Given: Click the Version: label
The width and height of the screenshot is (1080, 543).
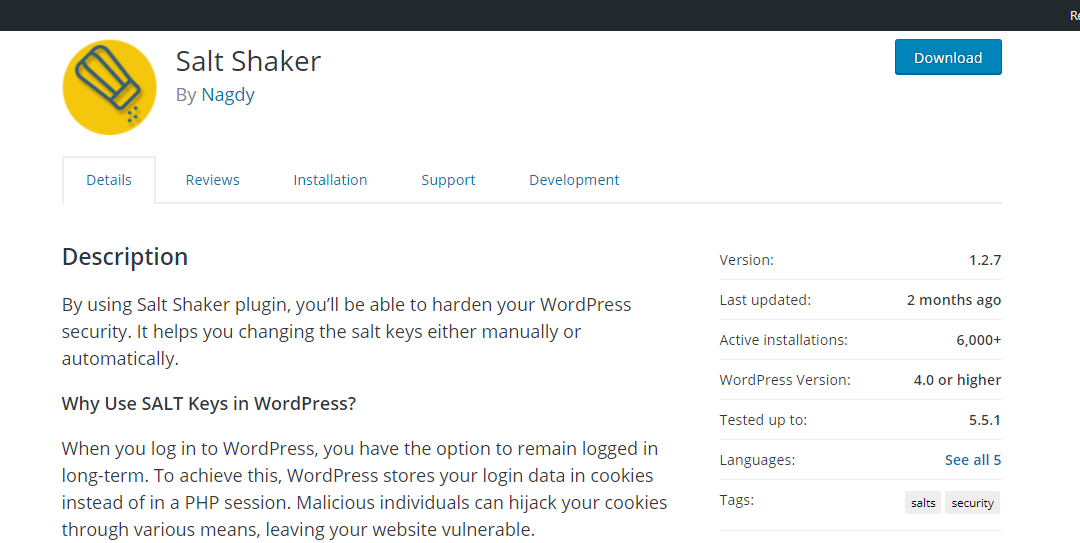Looking at the screenshot, I should click(747, 260).
